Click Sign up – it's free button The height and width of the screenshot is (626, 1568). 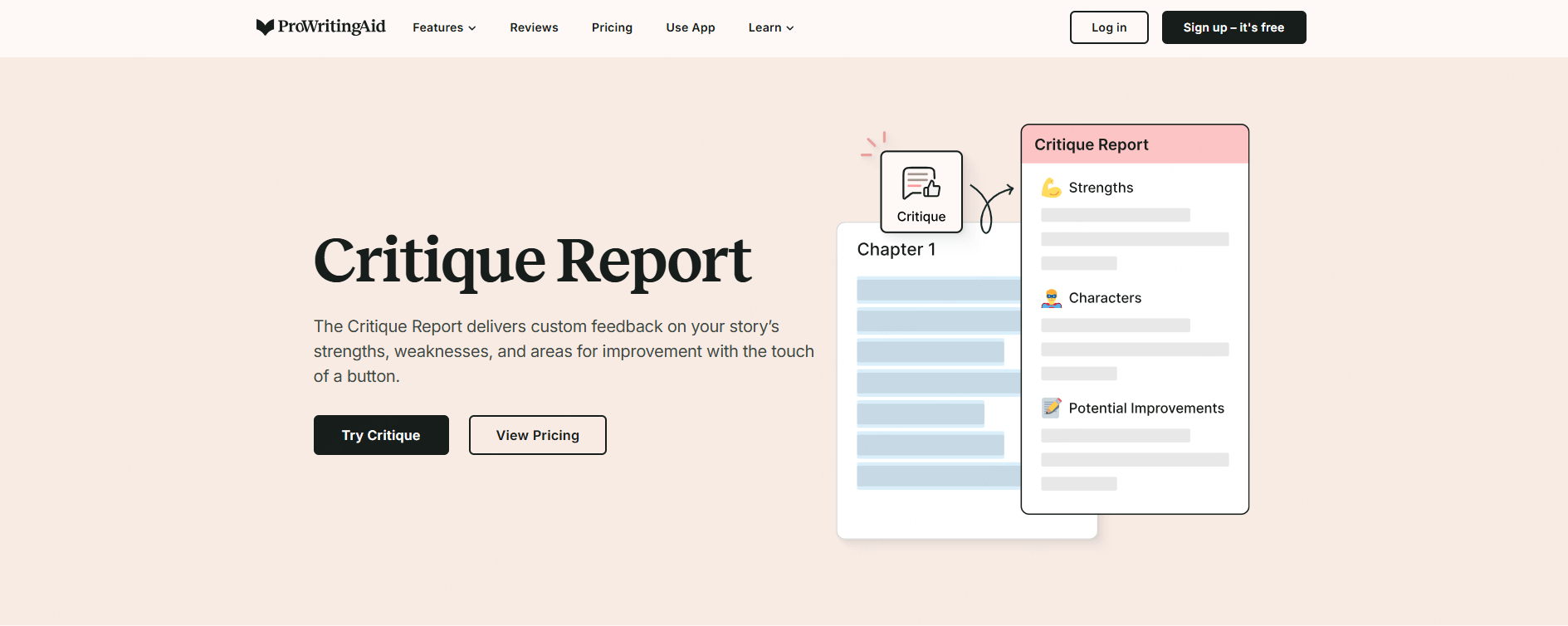tap(1233, 27)
